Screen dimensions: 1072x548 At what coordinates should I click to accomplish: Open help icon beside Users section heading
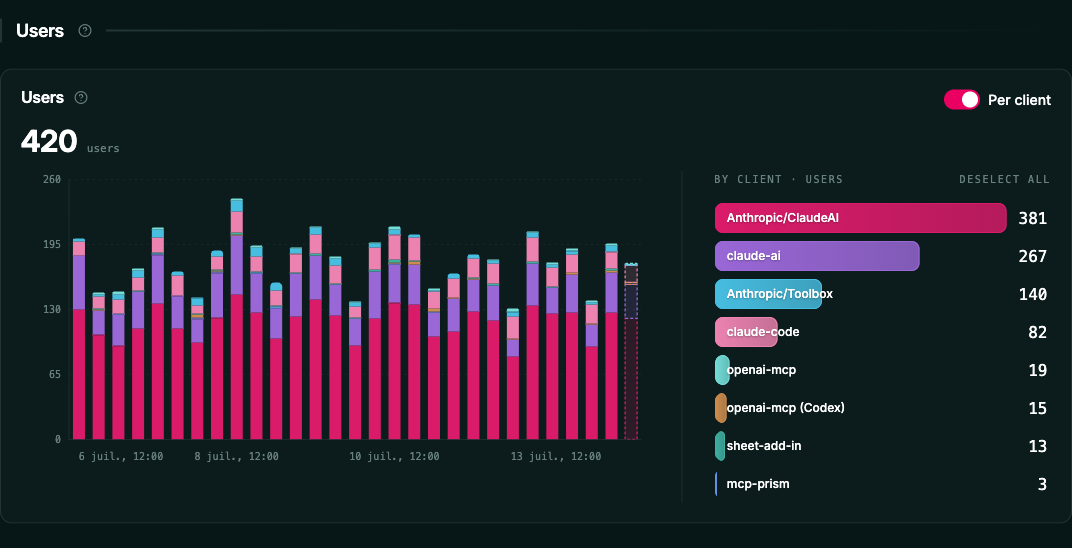(x=85, y=30)
